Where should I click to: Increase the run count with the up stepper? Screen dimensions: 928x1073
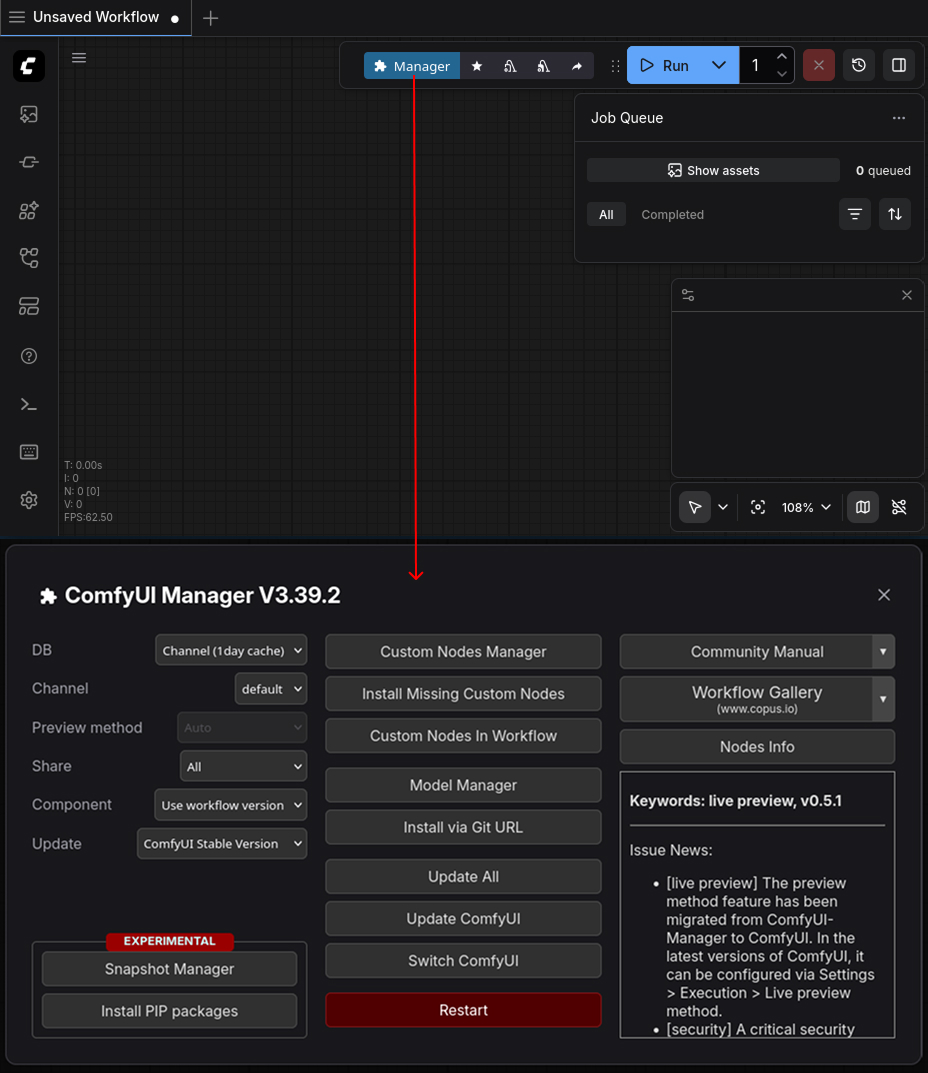[783, 57]
